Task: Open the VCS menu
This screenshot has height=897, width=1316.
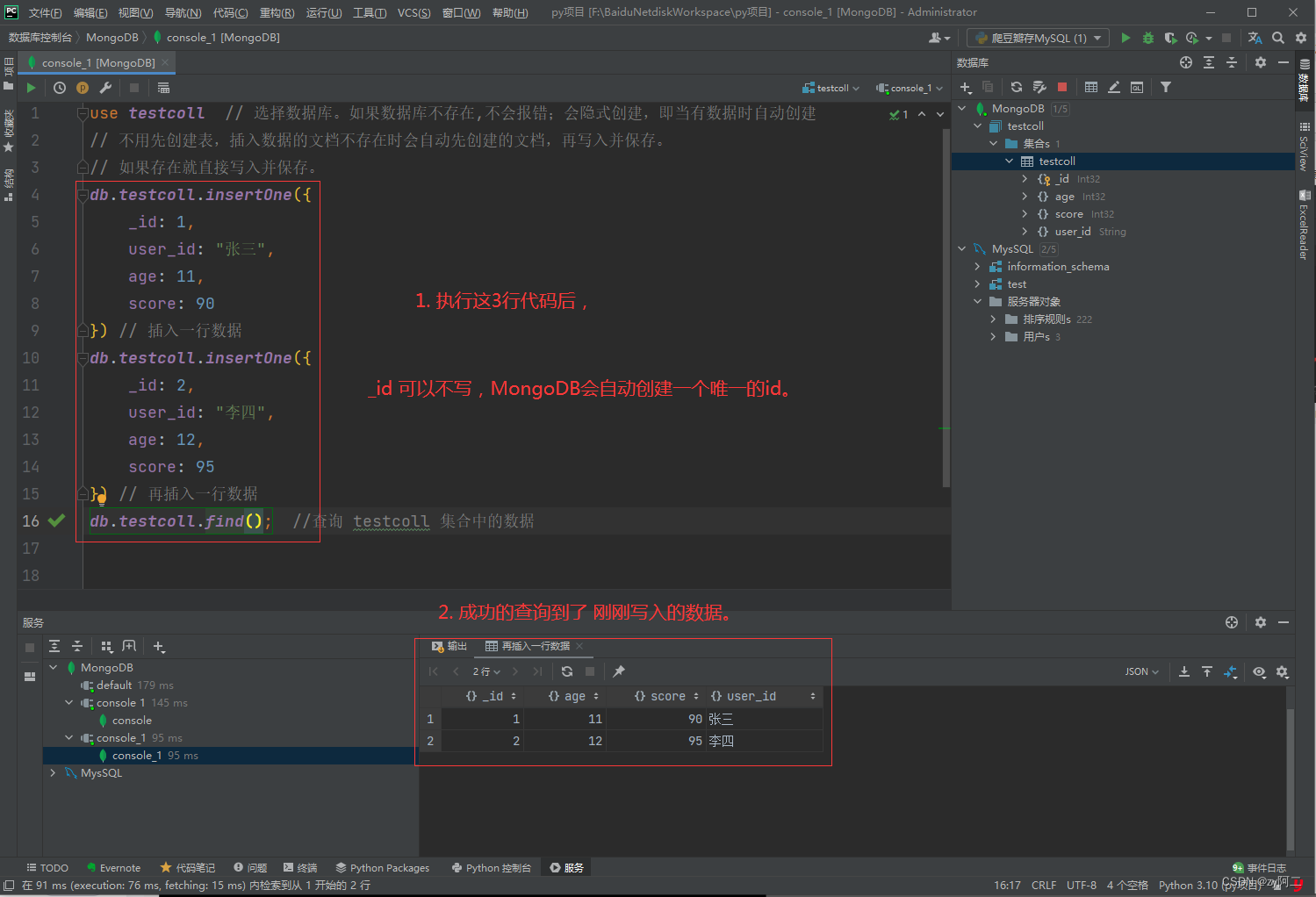Action: (414, 12)
